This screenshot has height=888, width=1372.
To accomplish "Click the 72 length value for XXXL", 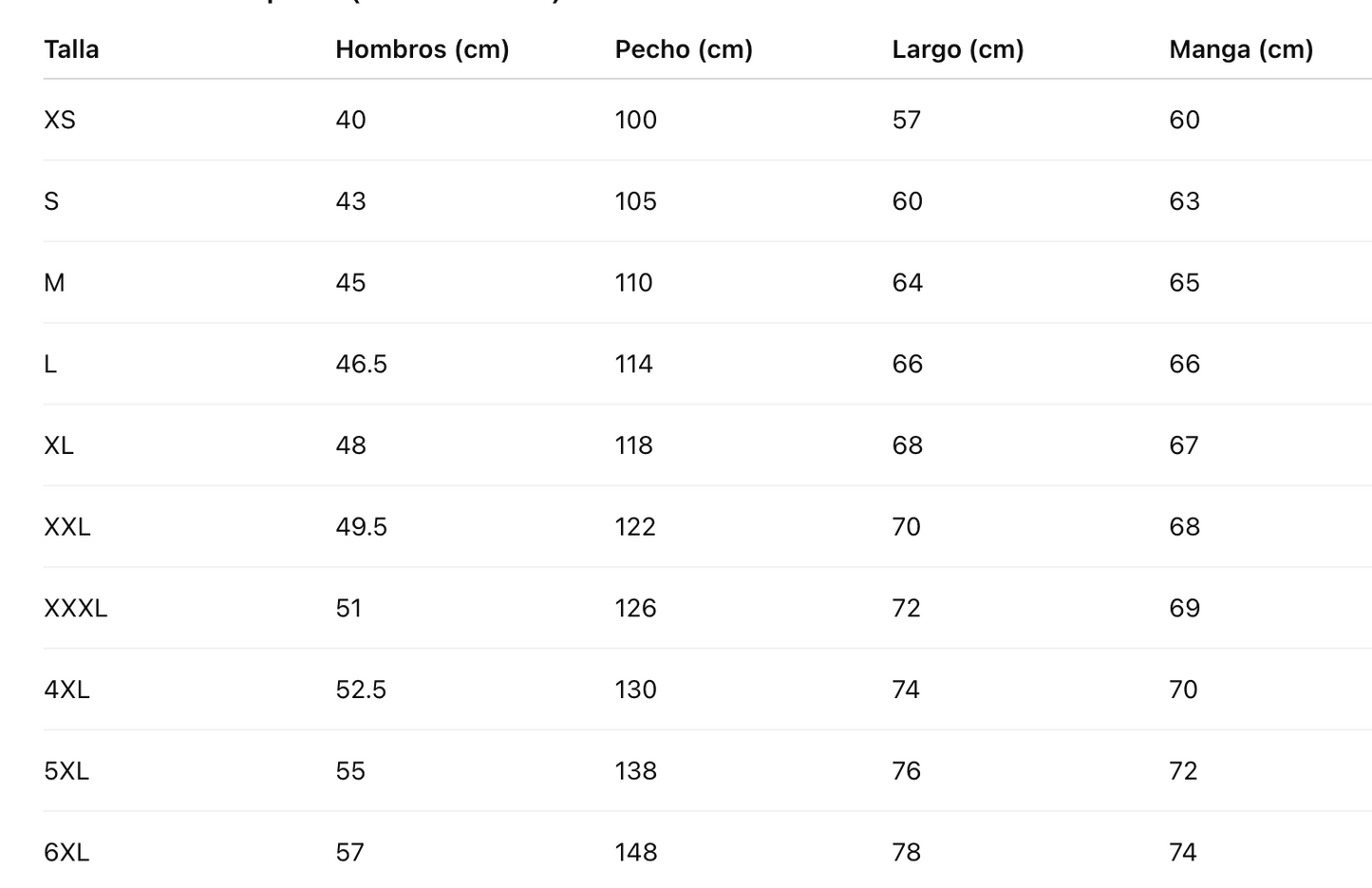I will pyautogui.click(x=906, y=609).
